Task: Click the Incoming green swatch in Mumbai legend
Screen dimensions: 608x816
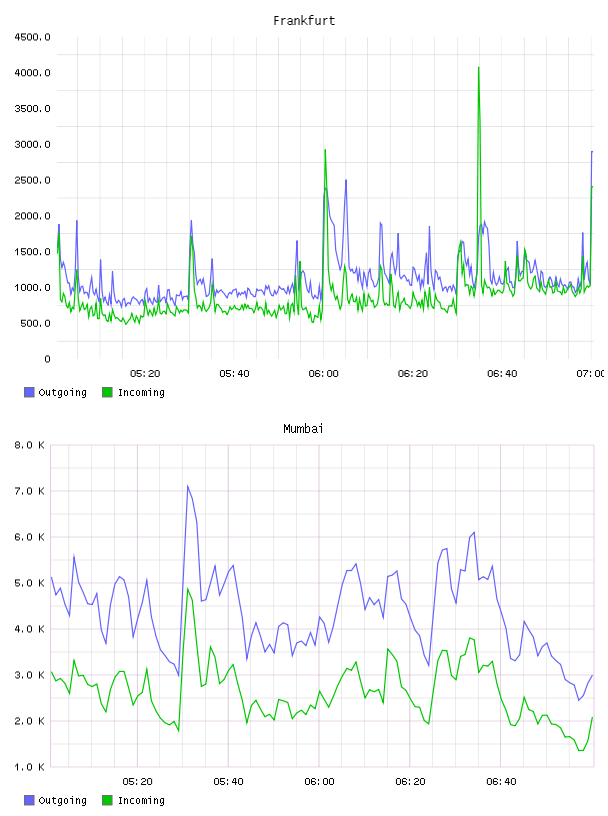Action: [x=107, y=800]
